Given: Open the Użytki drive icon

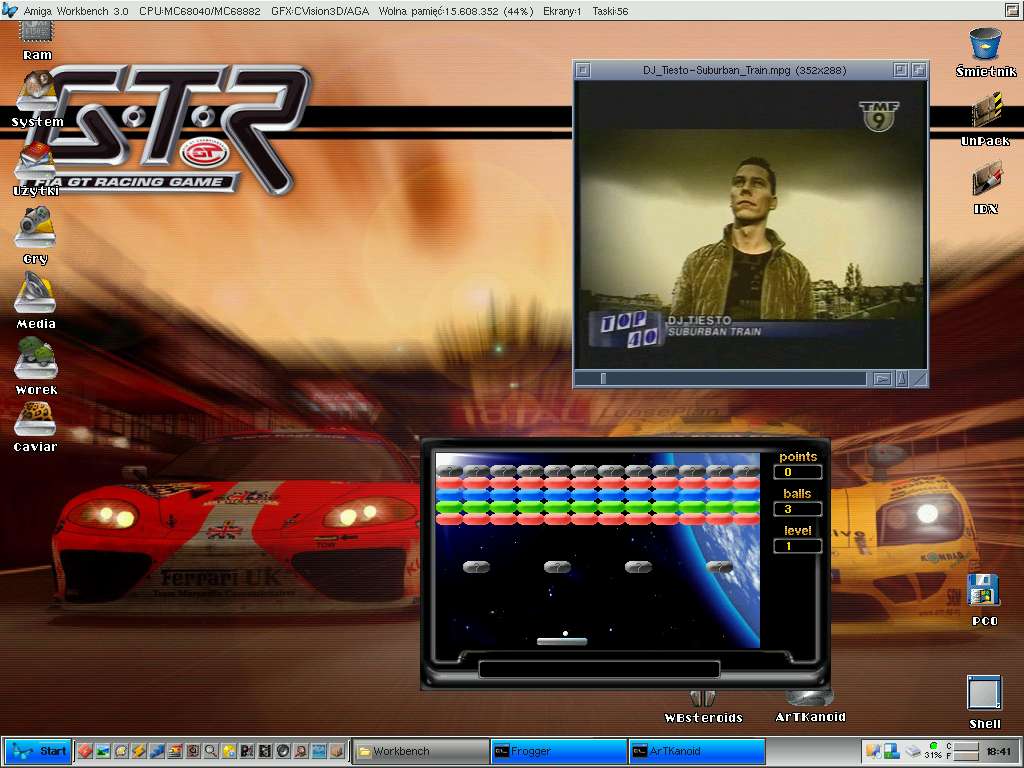Looking at the screenshot, I should 36,170.
